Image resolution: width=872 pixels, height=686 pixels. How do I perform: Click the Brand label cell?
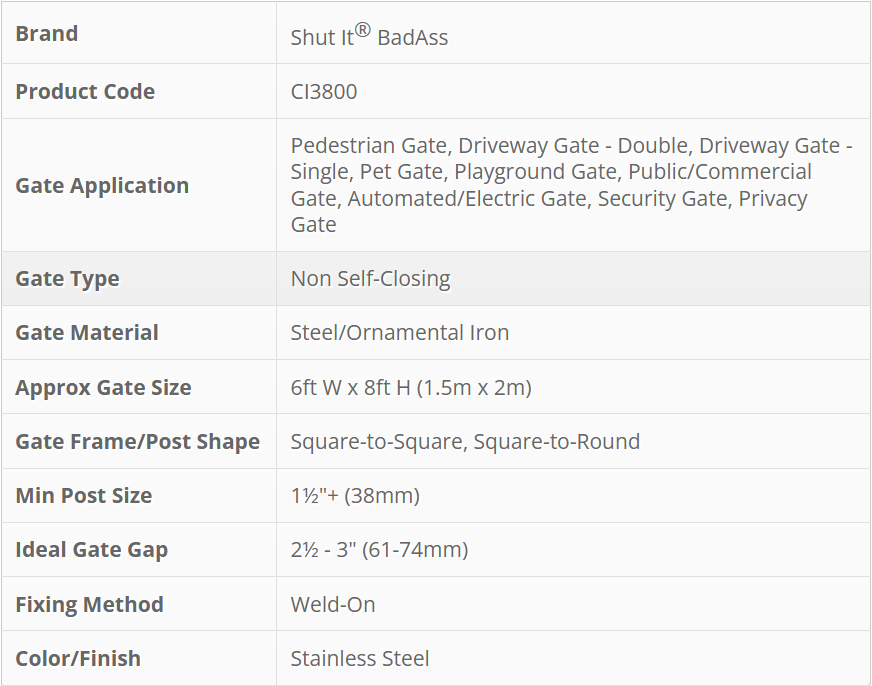pos(47,34)
